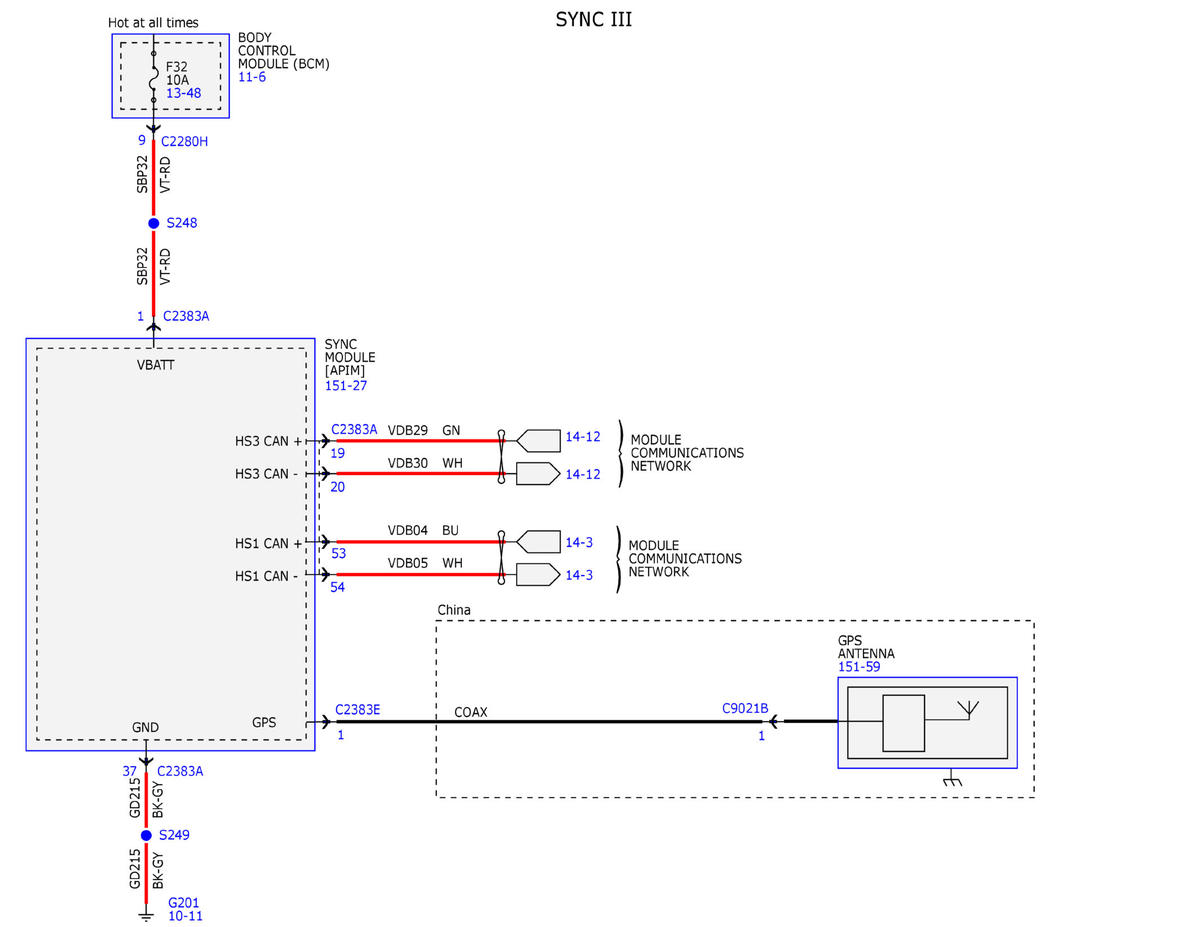Click the 'COAX' cable label

[471, 712]
